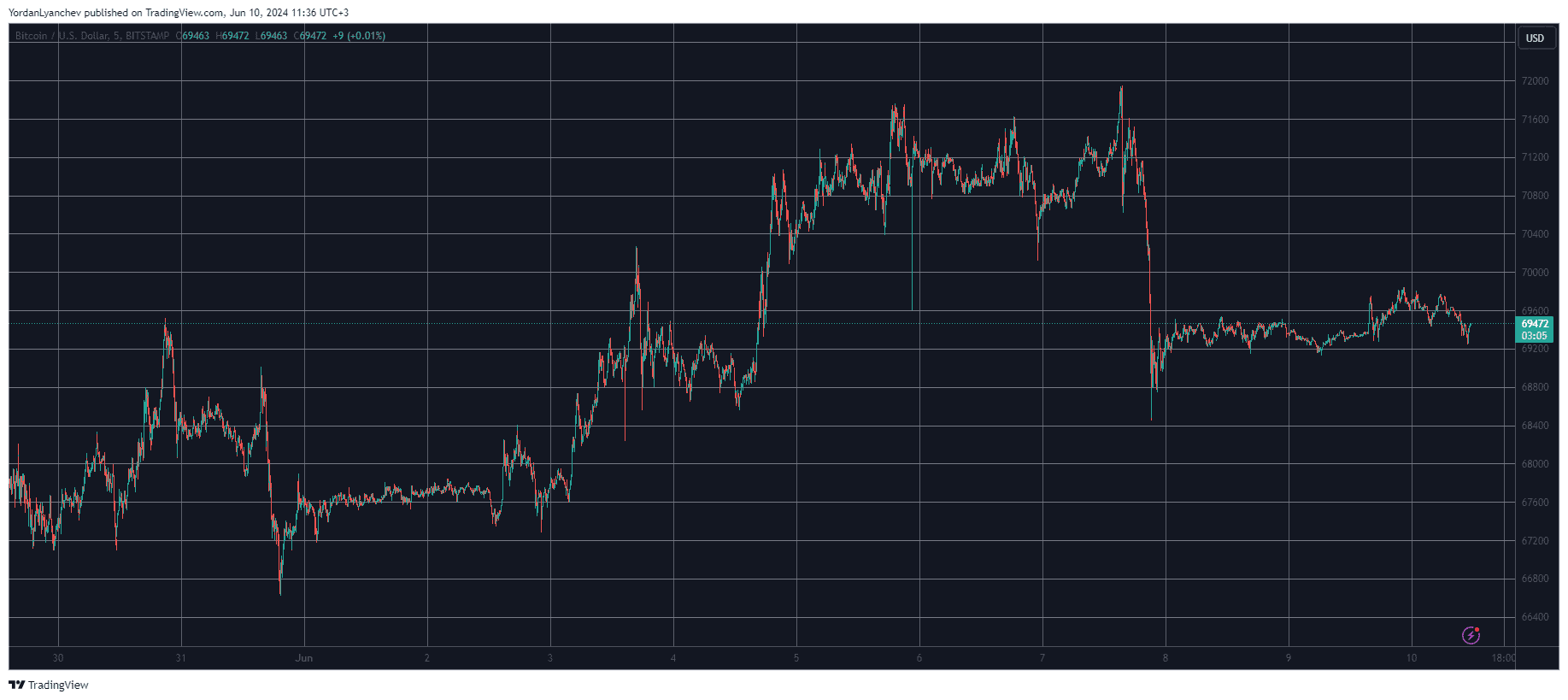Select the 68000 price axis label
Viewport: 1568px width, 700px height.
(x=1535, y=464)
